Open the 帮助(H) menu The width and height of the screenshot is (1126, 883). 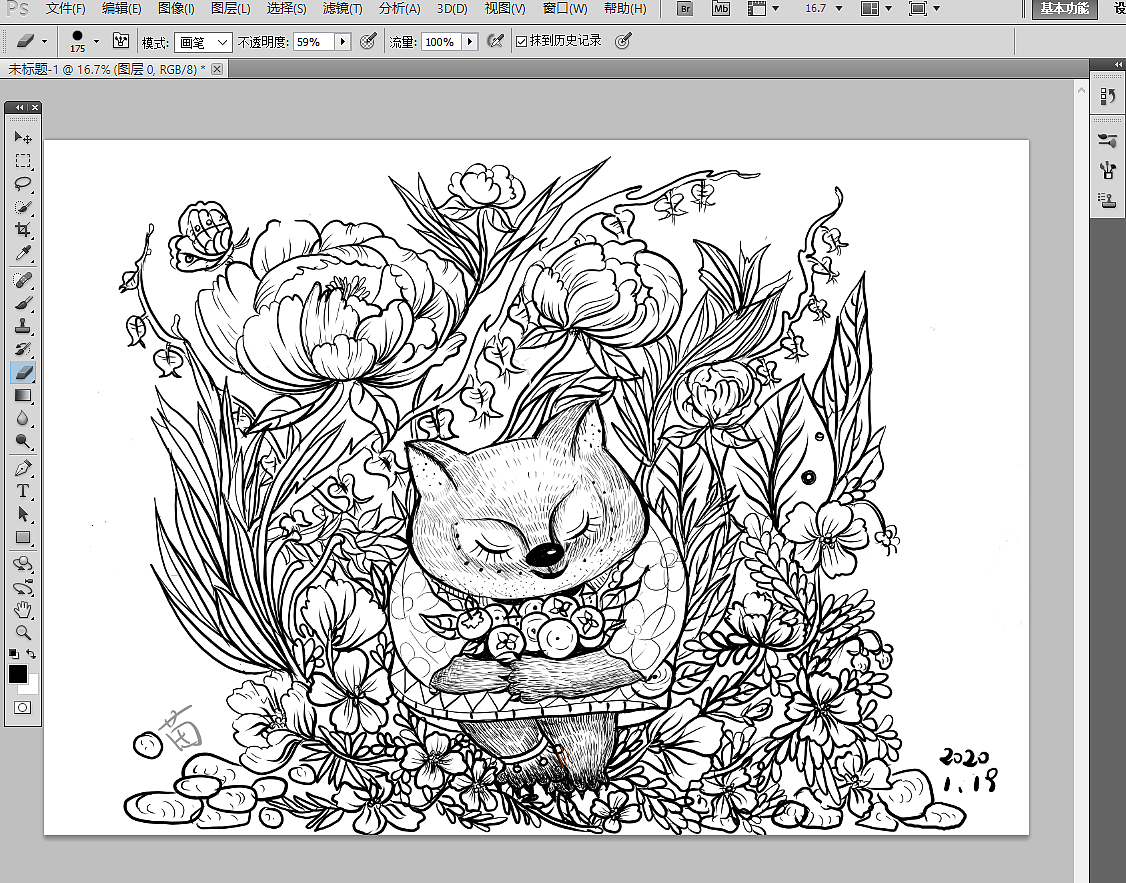625,9
